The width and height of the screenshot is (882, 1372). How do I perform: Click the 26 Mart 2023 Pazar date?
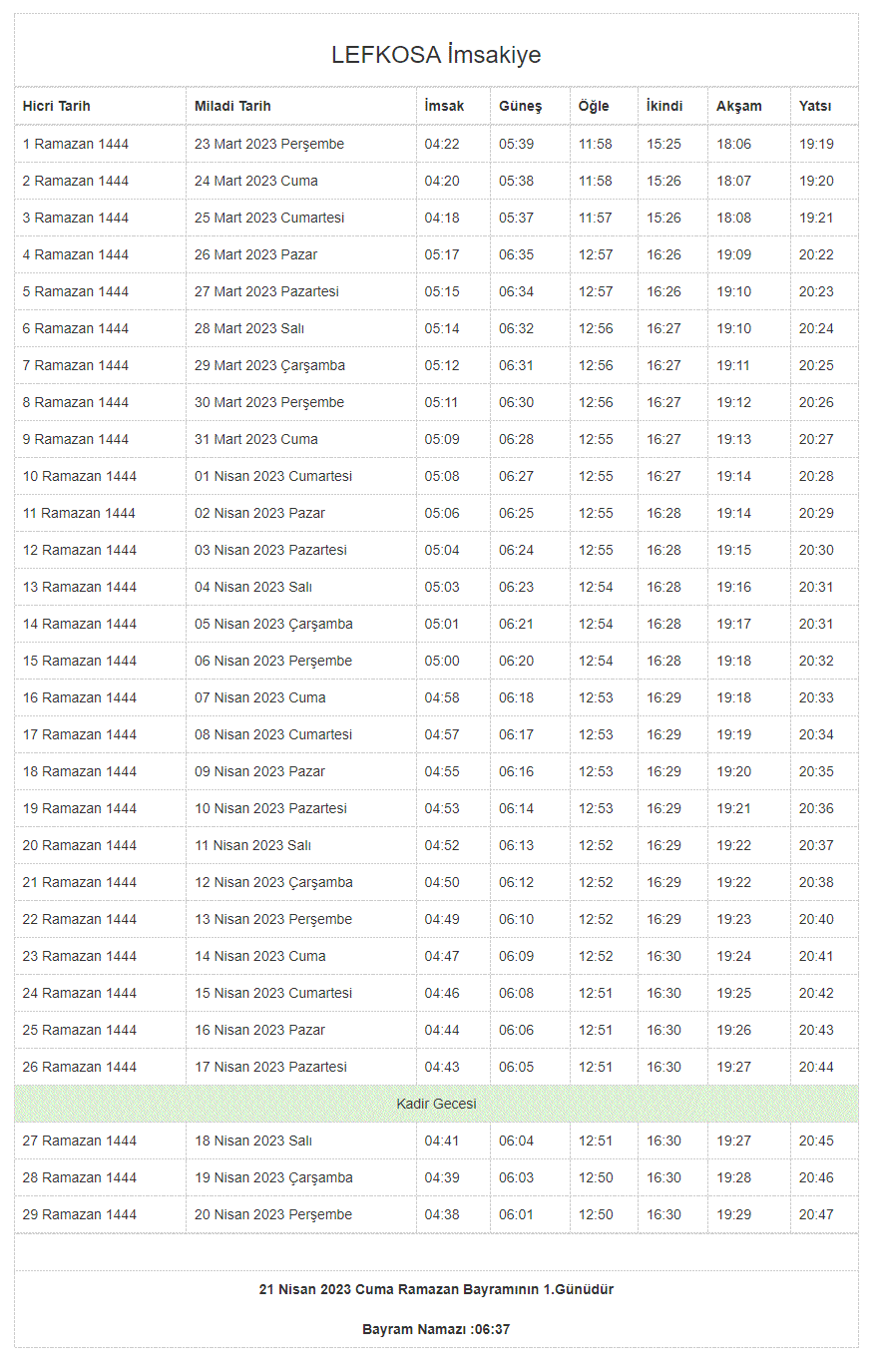255,254
